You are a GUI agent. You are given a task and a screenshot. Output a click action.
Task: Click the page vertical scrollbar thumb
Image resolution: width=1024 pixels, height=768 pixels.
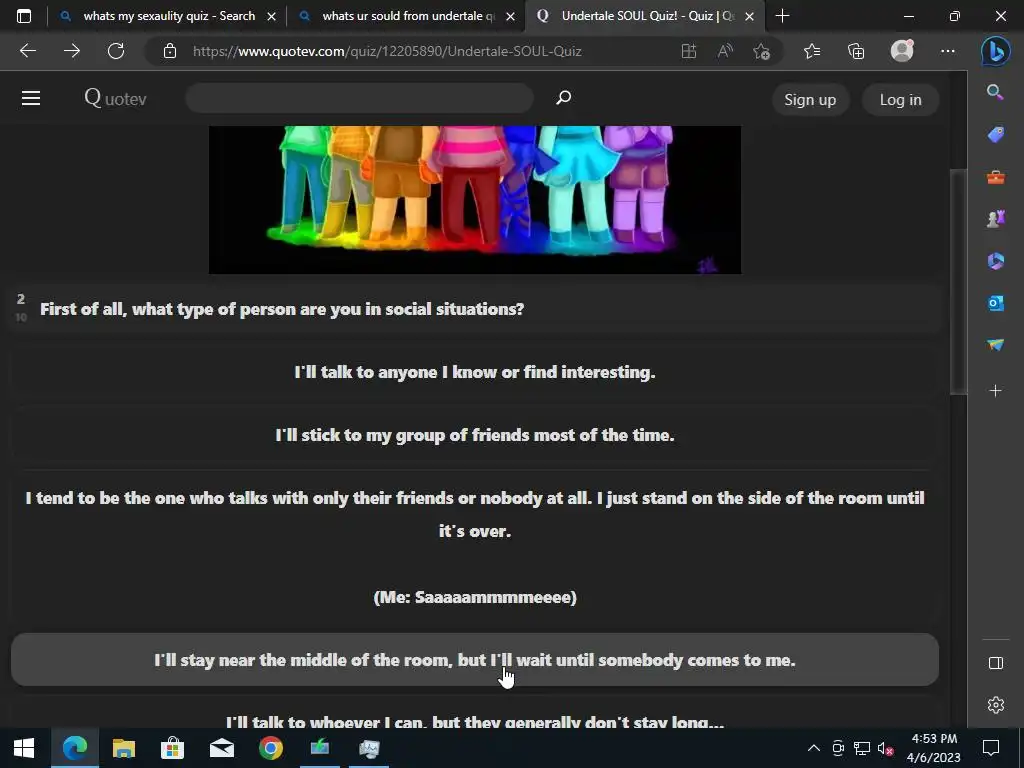(958, 281)
